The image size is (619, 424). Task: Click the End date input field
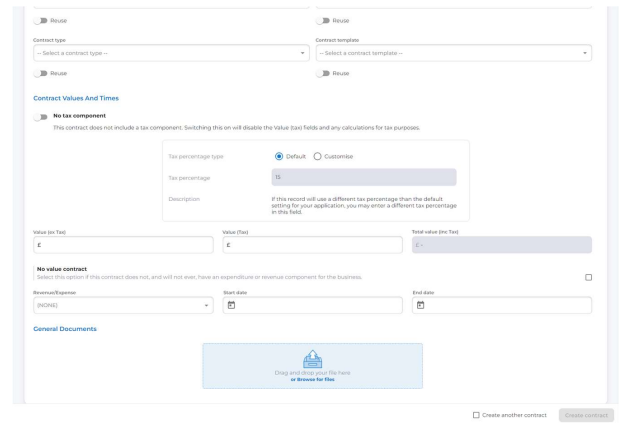(507, 305)
